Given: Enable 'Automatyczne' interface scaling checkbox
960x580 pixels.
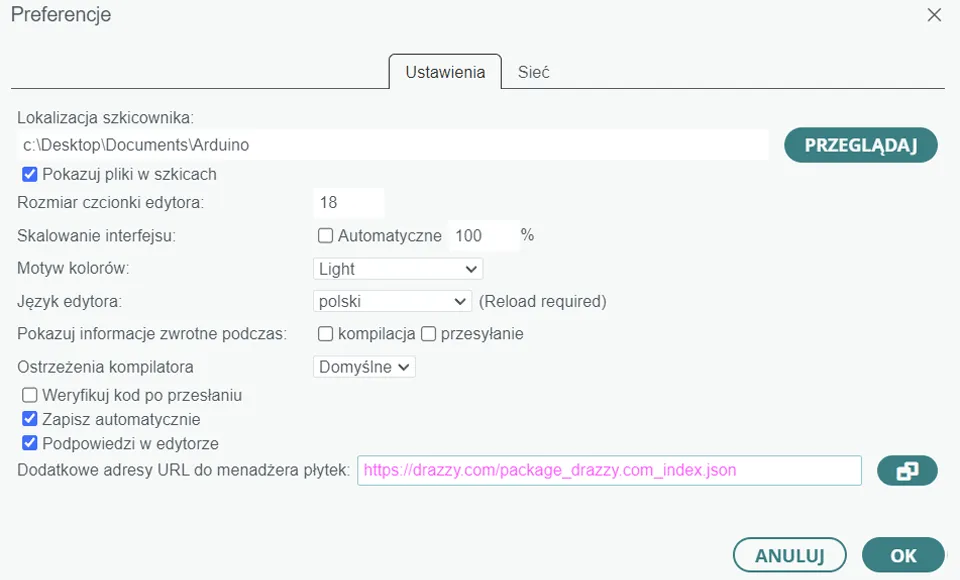Looking at the screenshot, I should coord(325,236).
